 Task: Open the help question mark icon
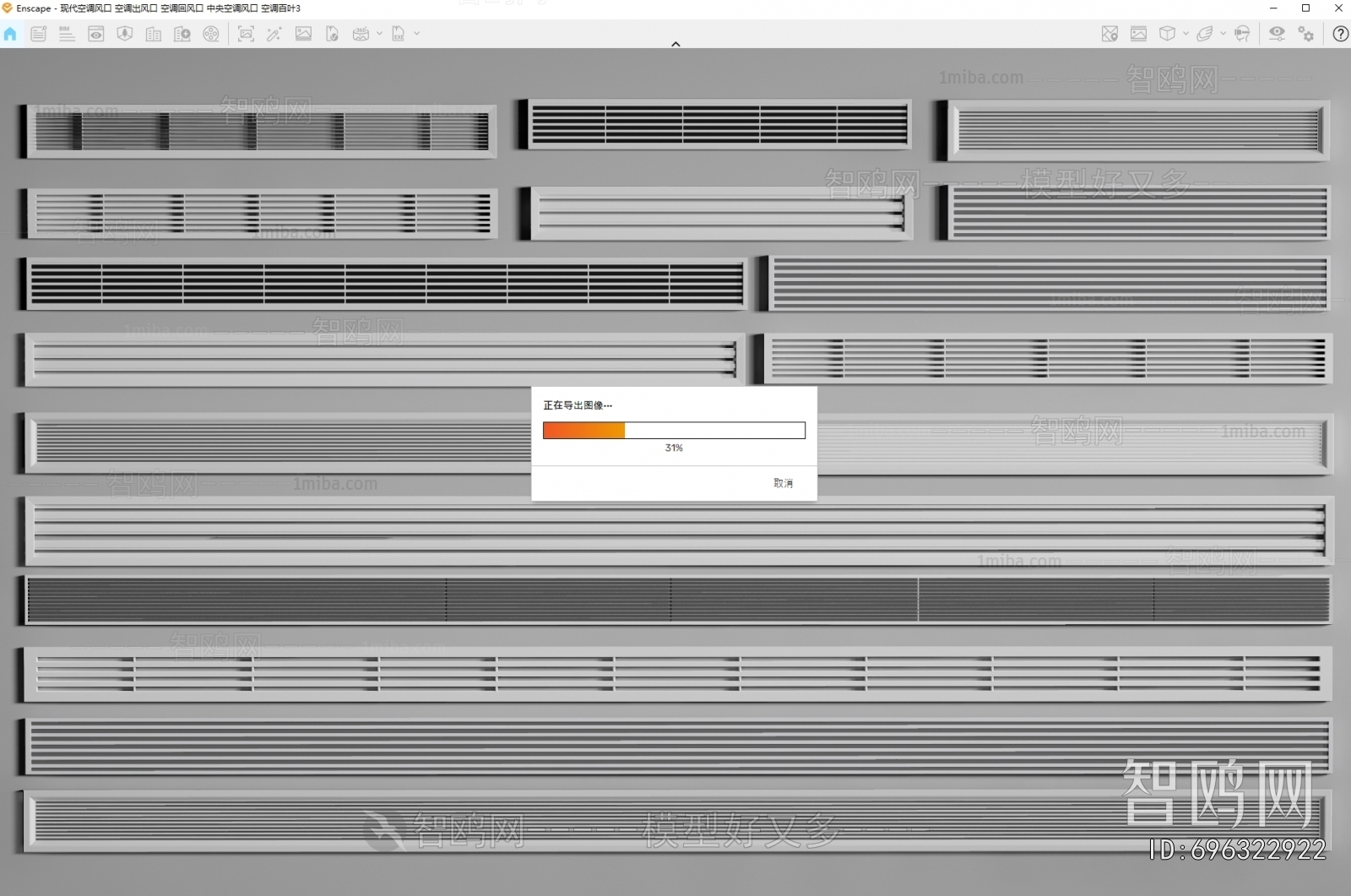pos(1340,34)
